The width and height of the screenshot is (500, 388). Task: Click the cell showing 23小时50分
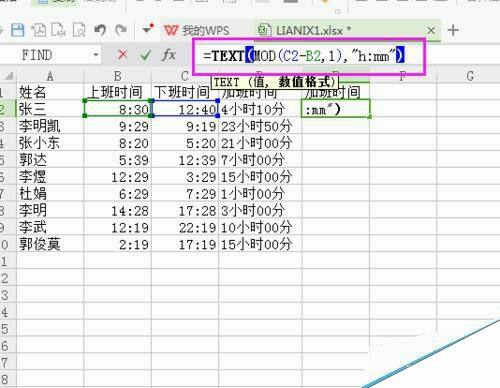260,126
